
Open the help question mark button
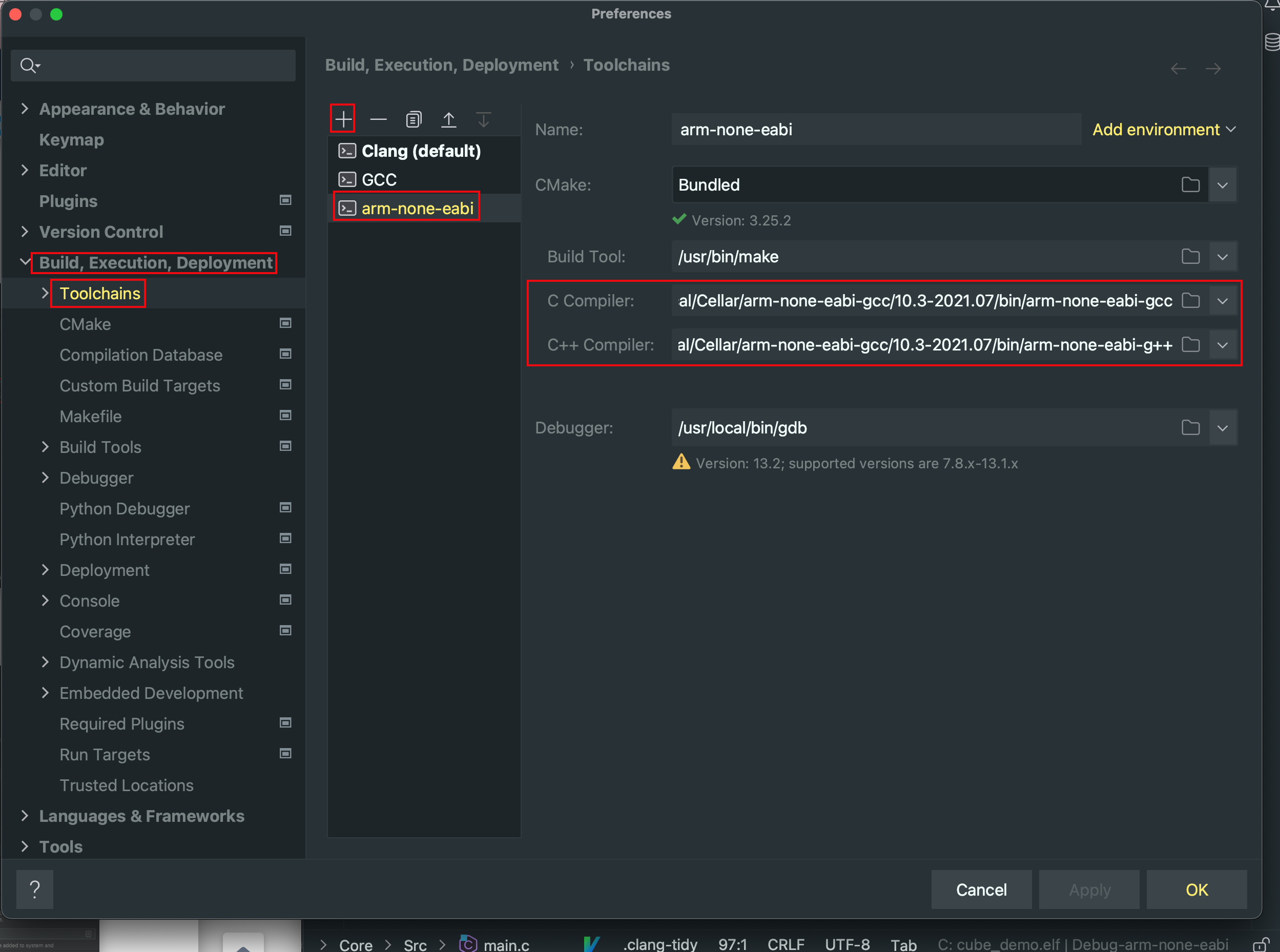click(34, 889)
